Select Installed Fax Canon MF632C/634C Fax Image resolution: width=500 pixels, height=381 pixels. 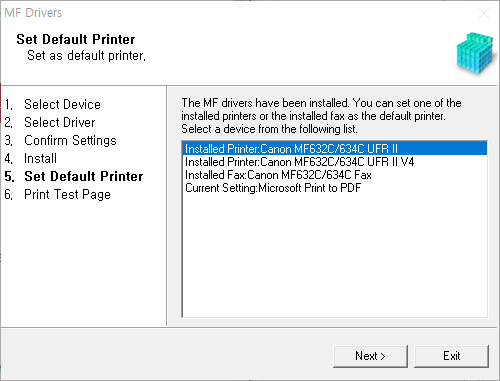(335, 175)
